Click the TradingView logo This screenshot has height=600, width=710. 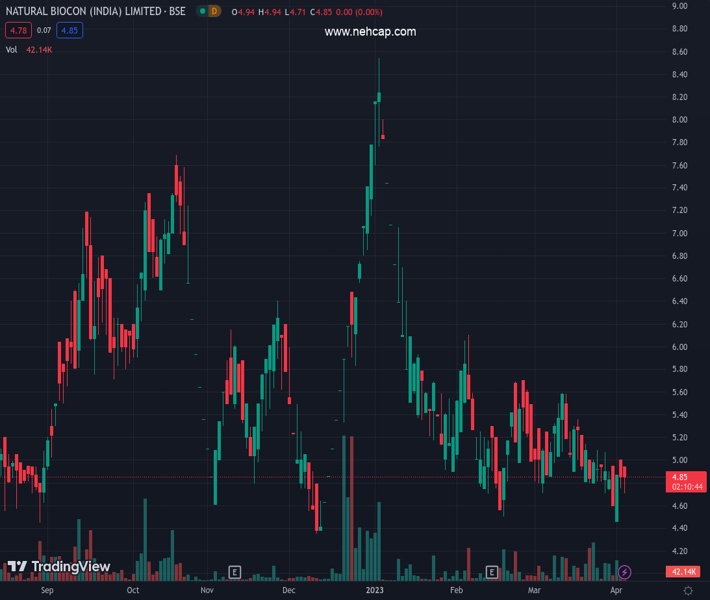click(x=58, y=567)
